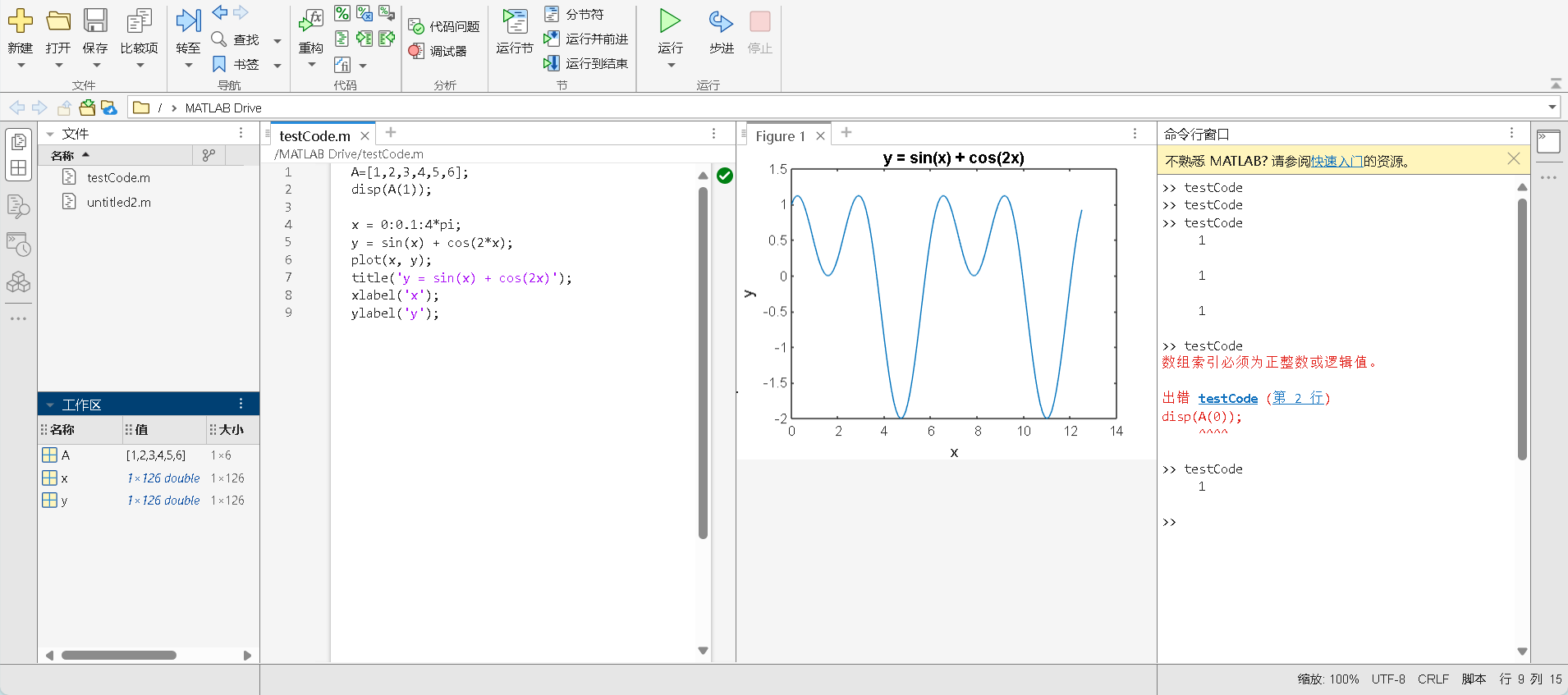1568x695 pixels.
Task: Click the 调试器 (Debugger) button
Action: click(x=438, y=51)
